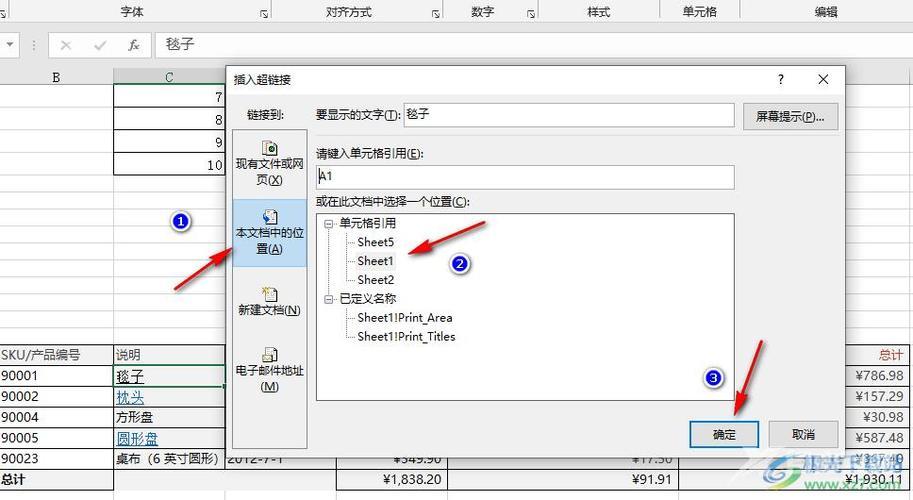Open the '枕头' hyperlink cell

pos(129,397)
